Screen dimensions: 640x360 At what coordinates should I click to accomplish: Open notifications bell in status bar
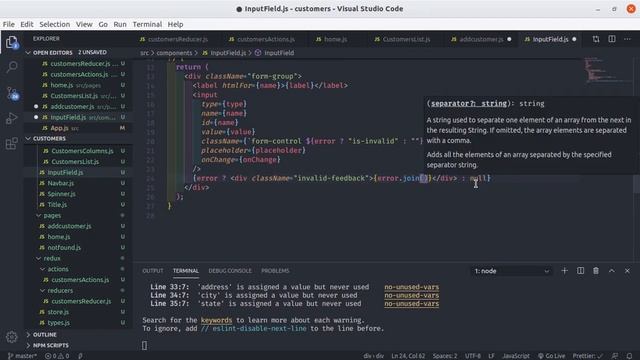(629, 356)
